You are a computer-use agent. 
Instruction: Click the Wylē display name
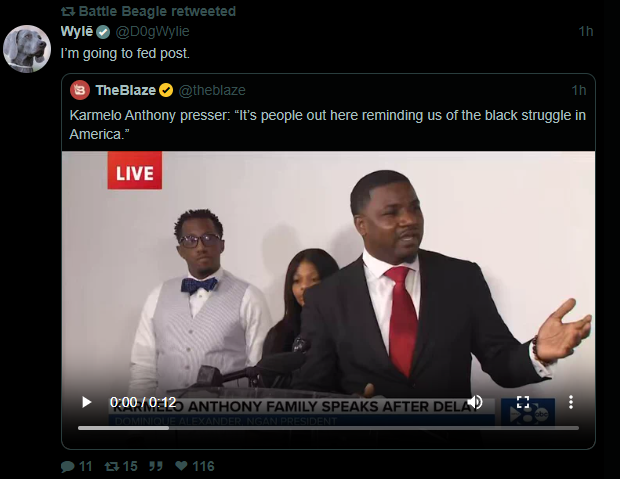pyautogui.click(x=77, y=31)
